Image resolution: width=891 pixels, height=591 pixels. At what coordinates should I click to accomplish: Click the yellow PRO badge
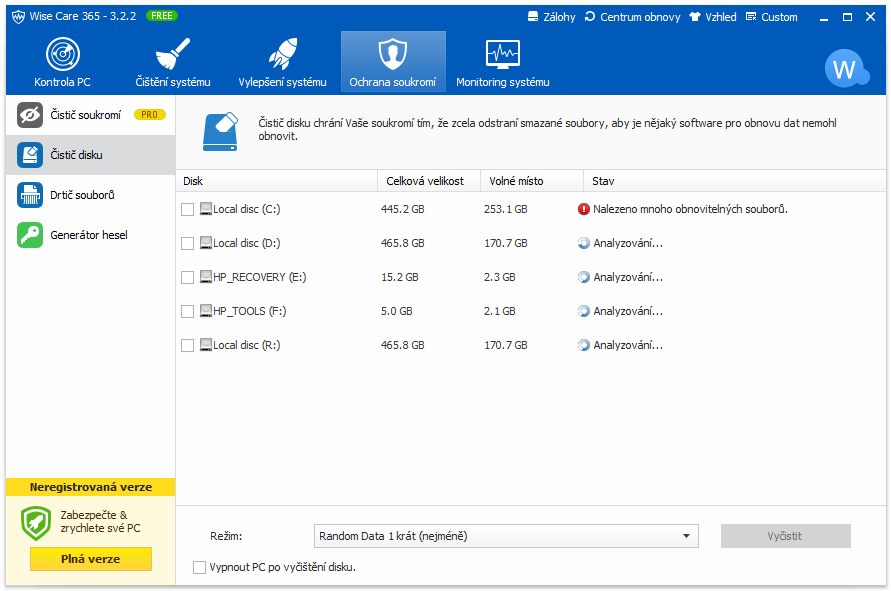click(149, 115)
